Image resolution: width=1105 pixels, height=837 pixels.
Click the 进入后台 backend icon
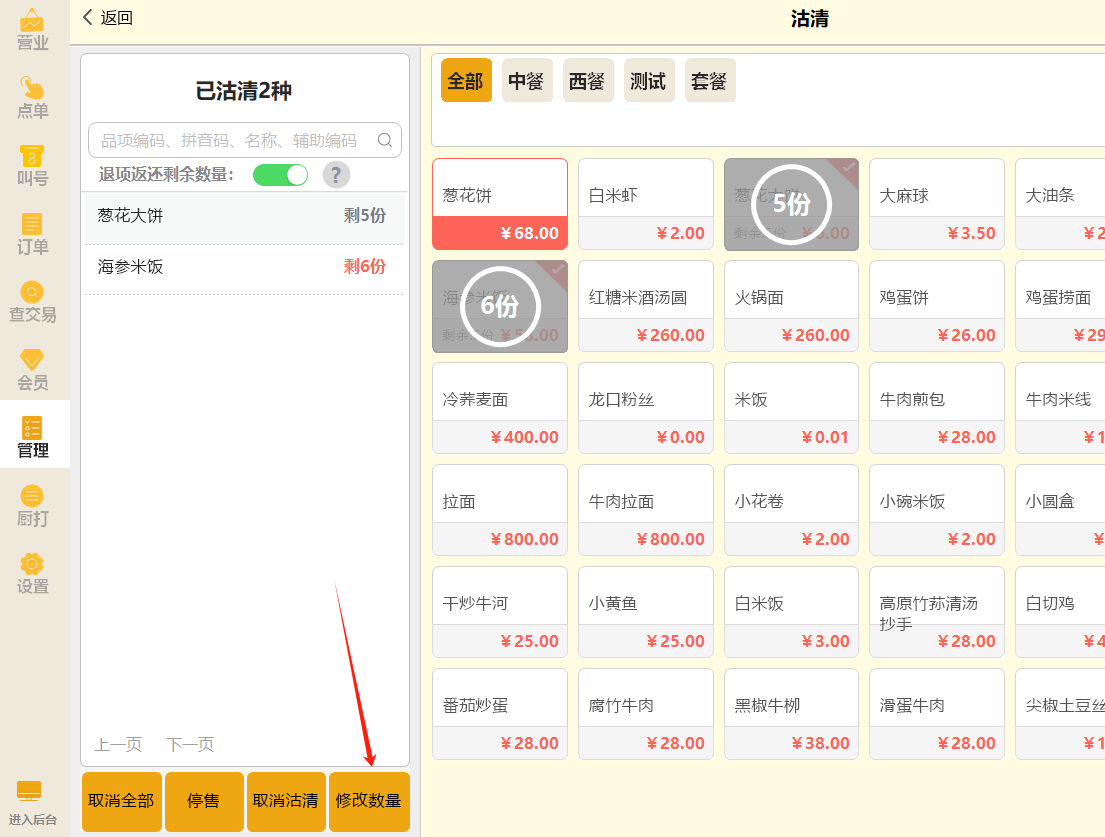[32, 803]
